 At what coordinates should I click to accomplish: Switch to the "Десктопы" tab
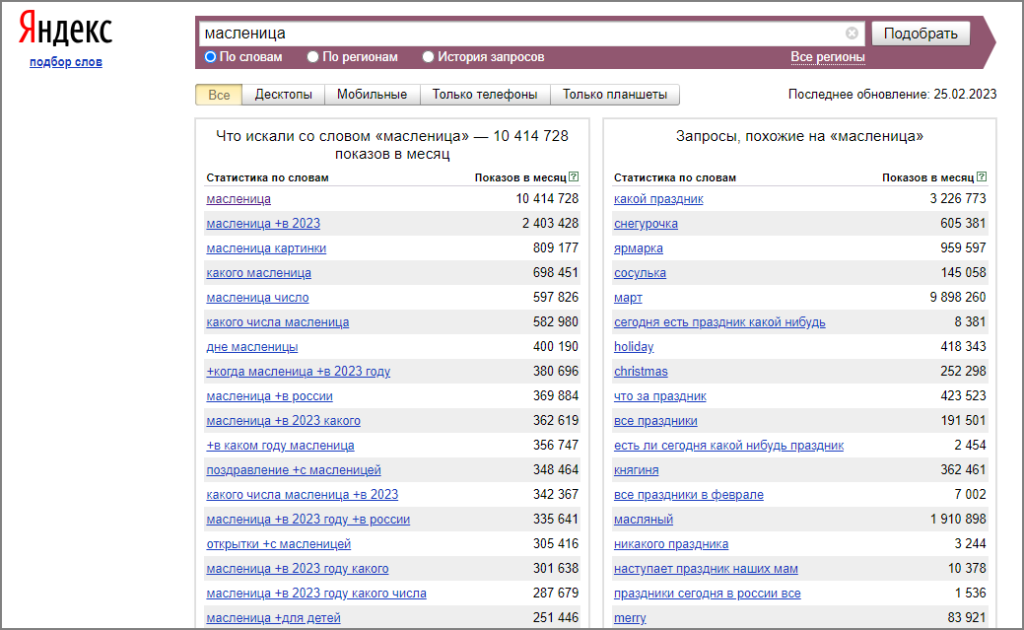pyautogui.click(x=283, y=95)
